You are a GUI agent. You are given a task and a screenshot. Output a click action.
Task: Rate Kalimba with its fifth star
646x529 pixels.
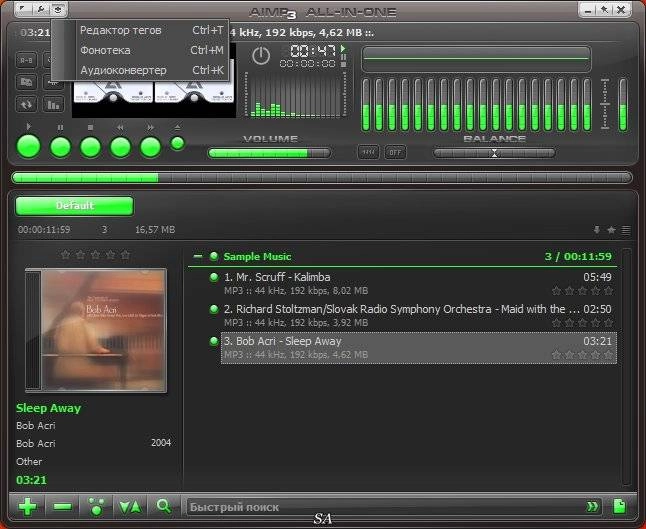(x=609, y=291)
